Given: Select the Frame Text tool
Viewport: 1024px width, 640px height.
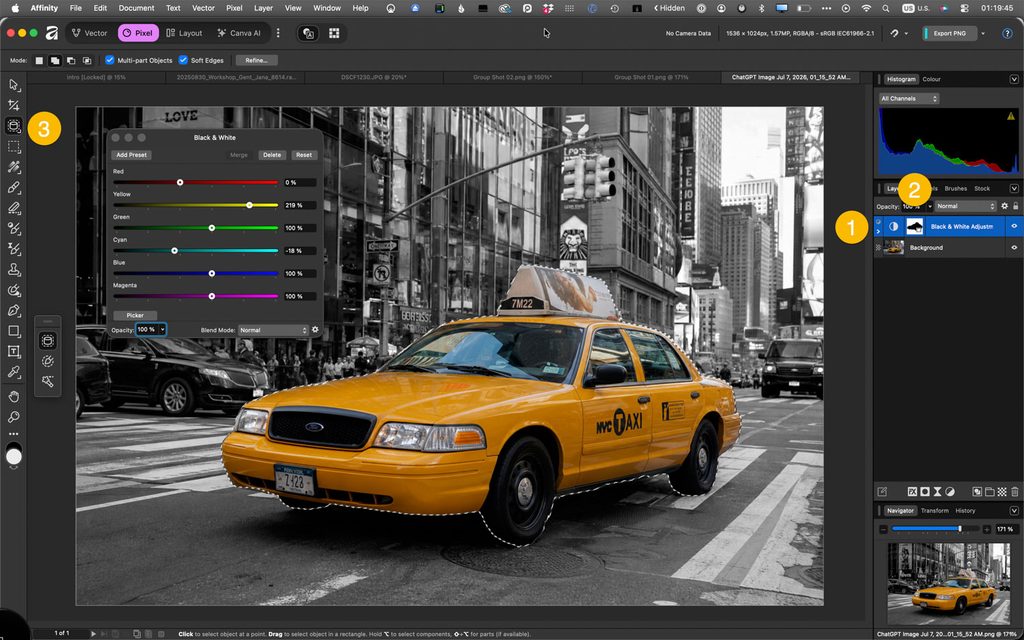Looking at the screenshot, I should [x=14, y=351].
